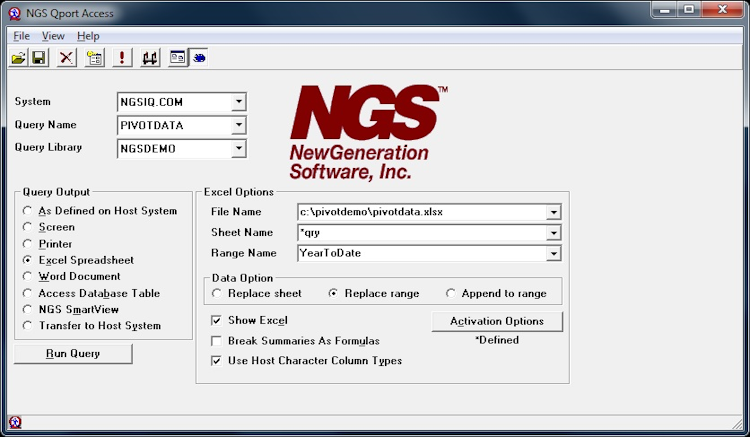Expand the Query Name dropdown arrow

coord(239,125)
